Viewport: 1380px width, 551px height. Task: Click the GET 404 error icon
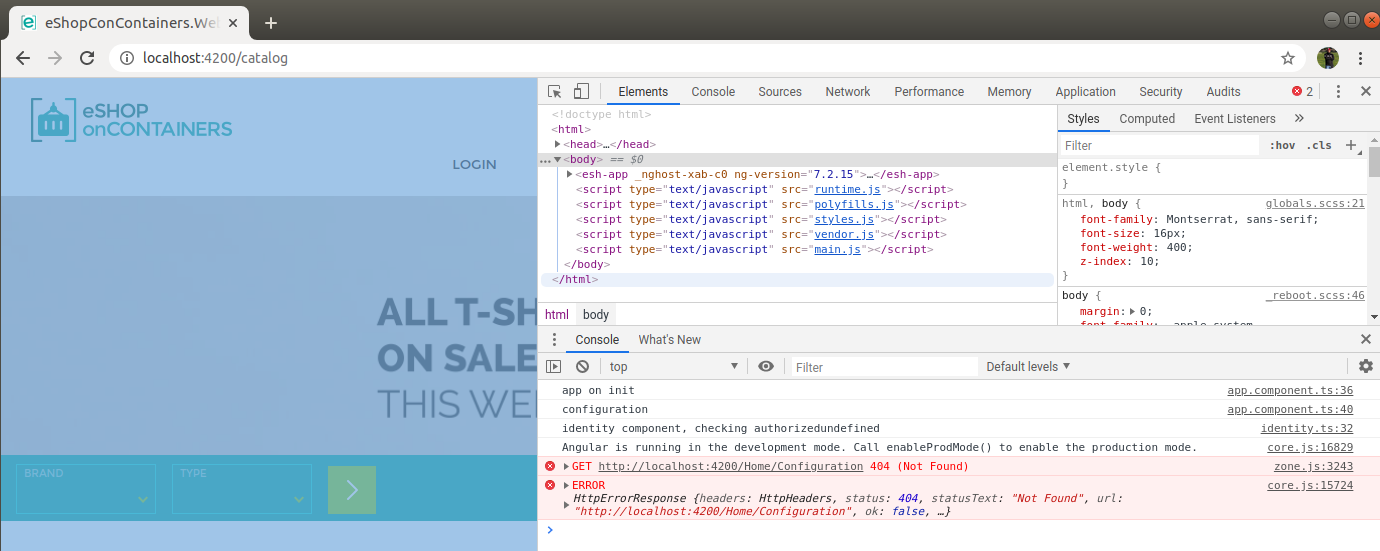[550, 467]
